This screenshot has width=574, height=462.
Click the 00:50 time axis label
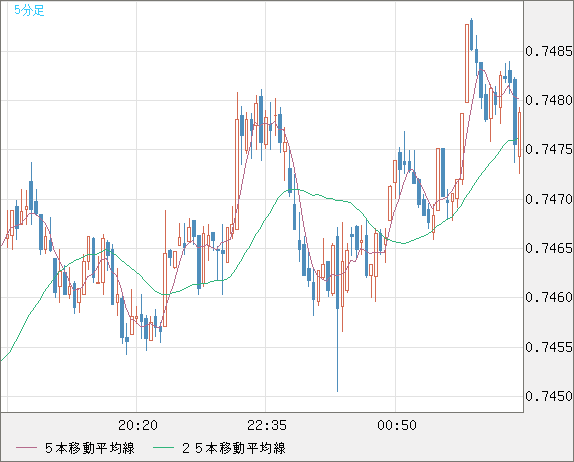(397, 425)
